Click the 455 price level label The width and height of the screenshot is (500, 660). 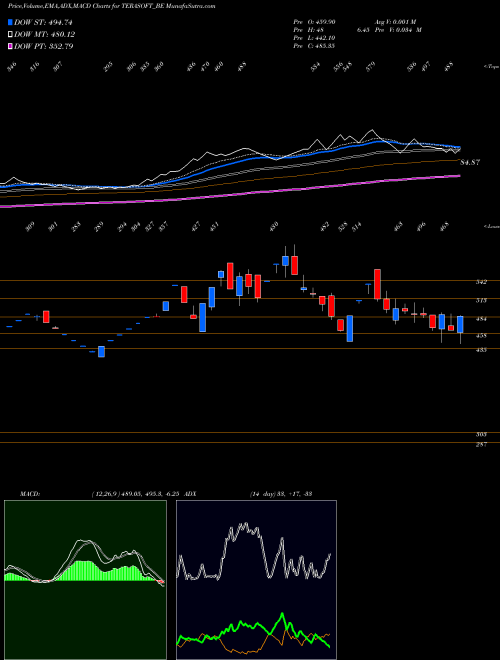click(x=481, y=336)
